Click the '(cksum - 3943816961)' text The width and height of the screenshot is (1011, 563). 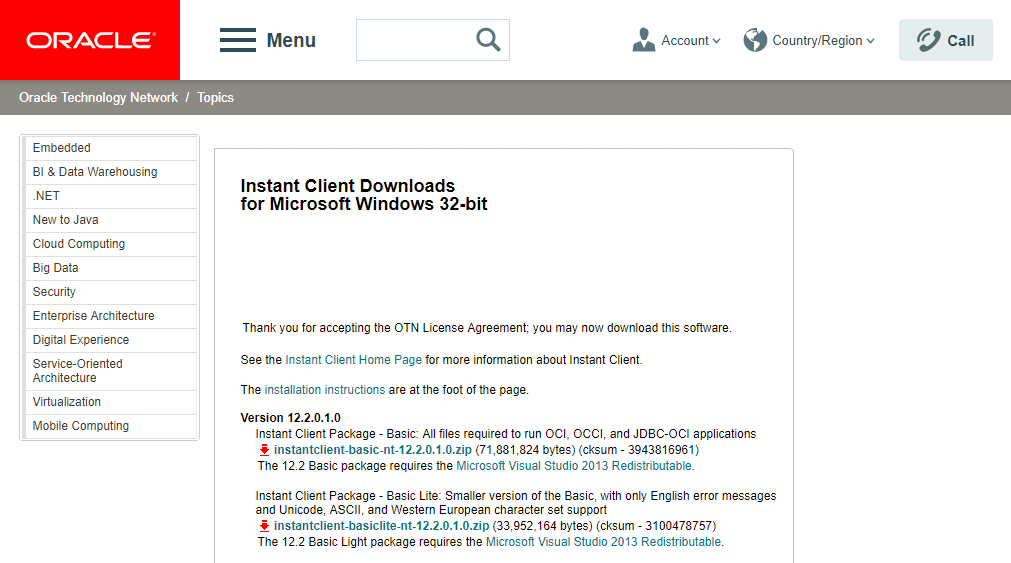638,450
